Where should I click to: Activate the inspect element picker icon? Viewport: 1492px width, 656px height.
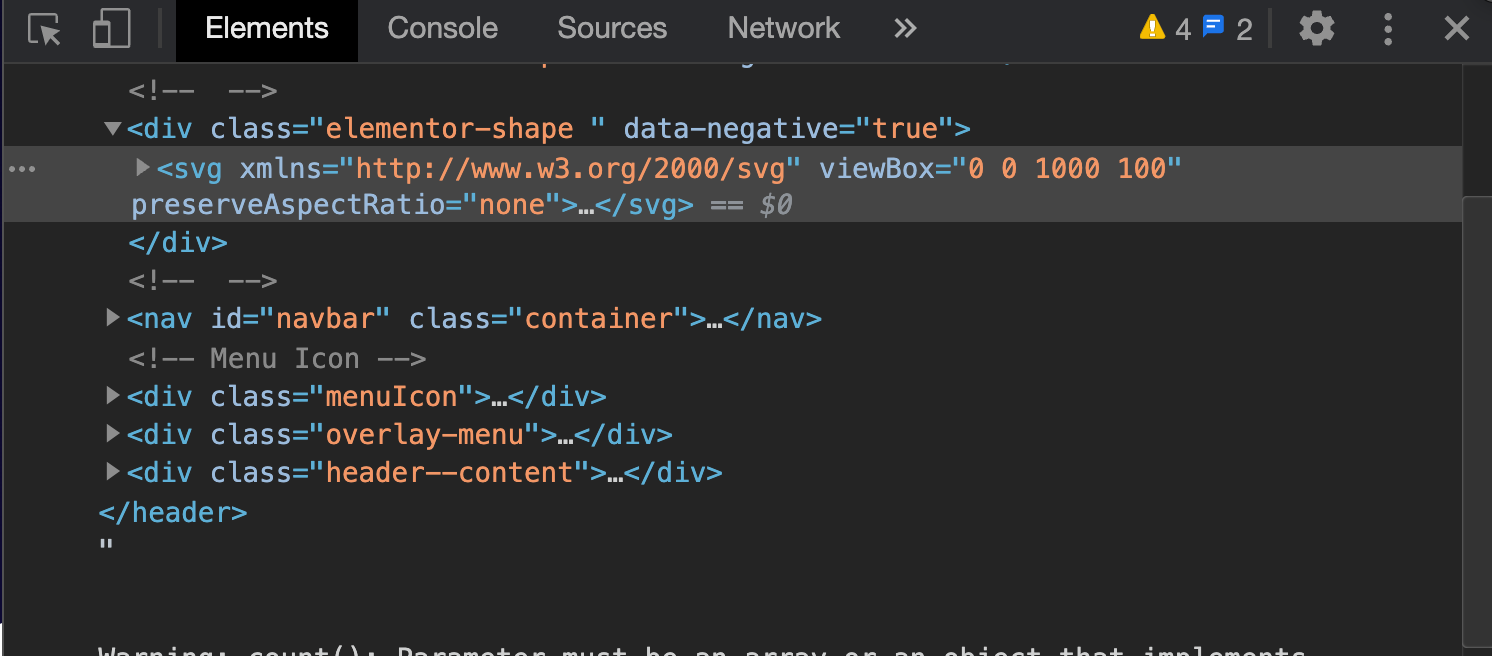coord(45,30)
